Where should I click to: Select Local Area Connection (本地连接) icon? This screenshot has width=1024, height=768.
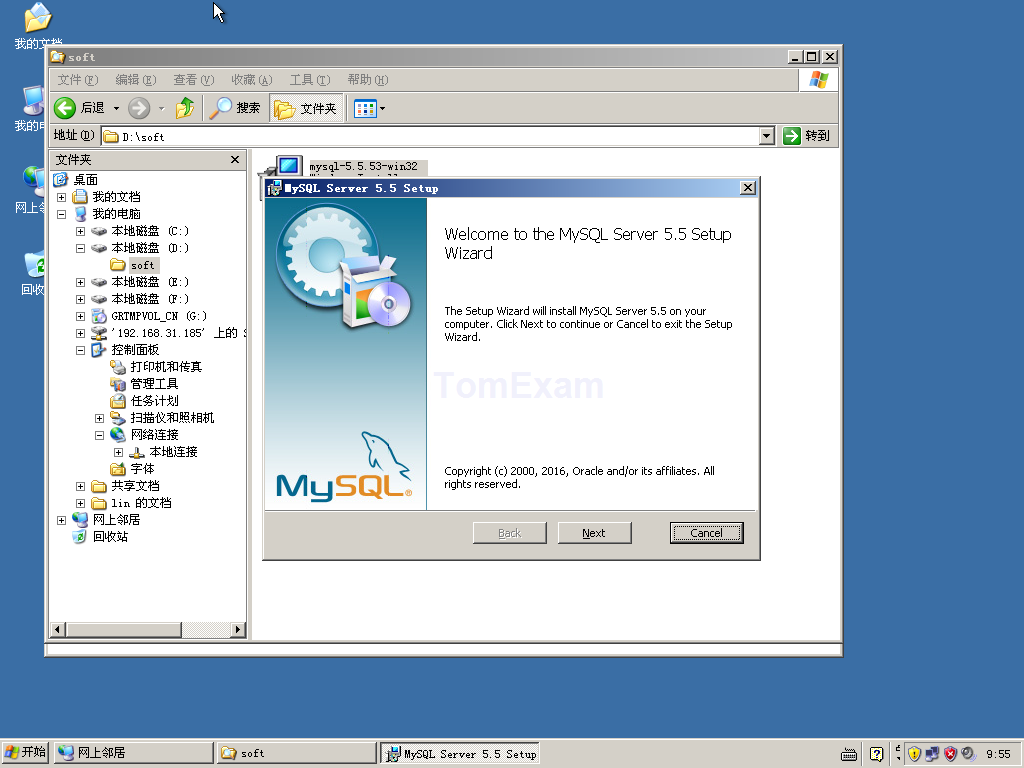coord(136,452)
